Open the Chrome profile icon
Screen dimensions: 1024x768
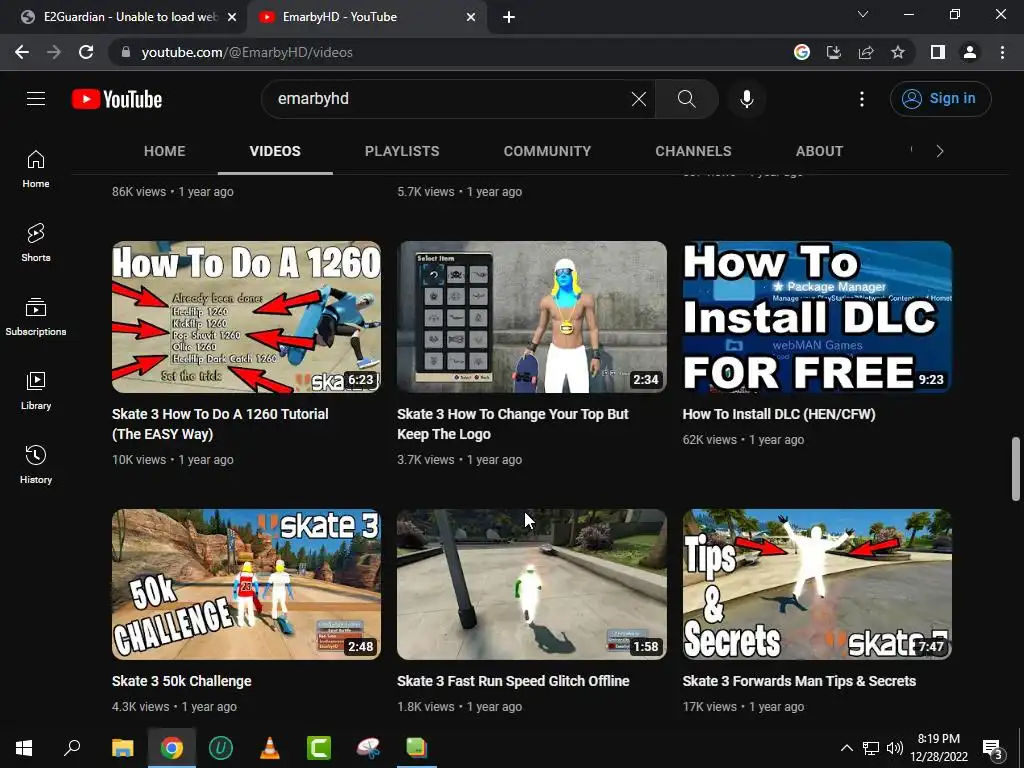(970, 52)
